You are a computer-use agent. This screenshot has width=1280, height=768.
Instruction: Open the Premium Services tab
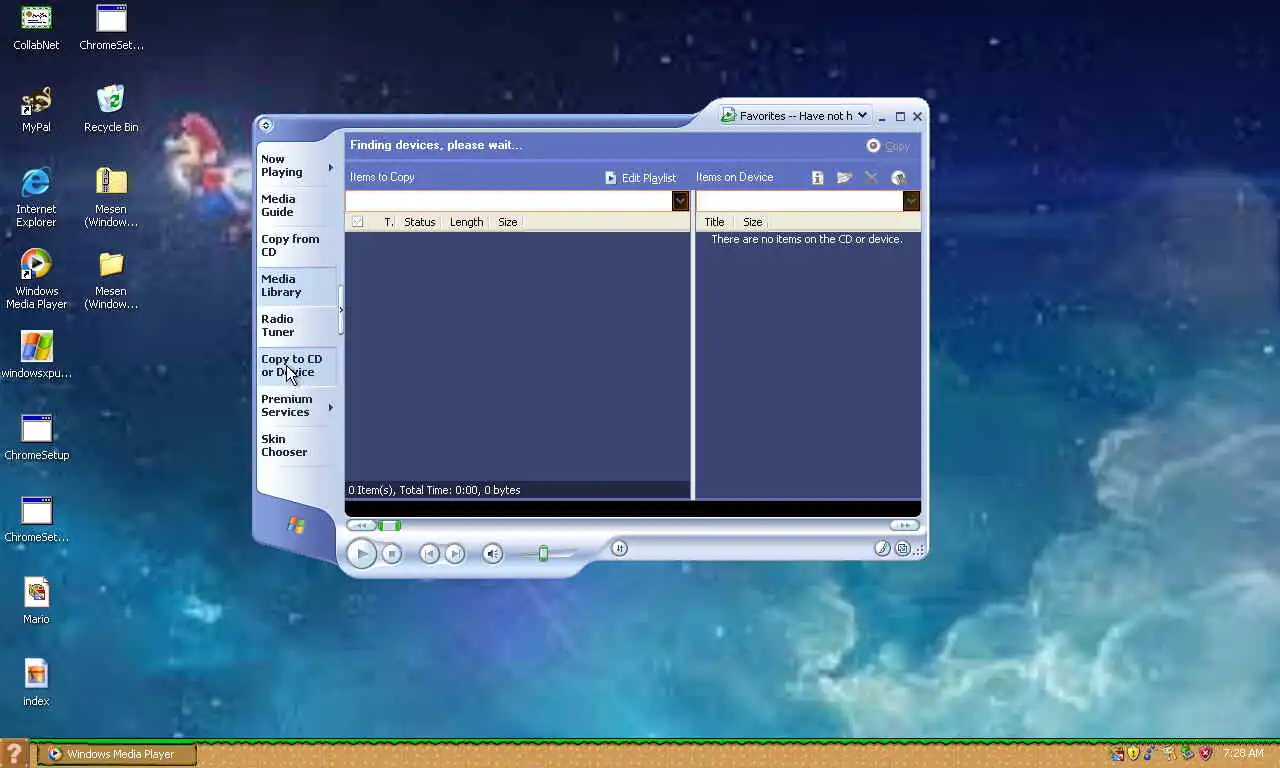(x=286, y=406)
